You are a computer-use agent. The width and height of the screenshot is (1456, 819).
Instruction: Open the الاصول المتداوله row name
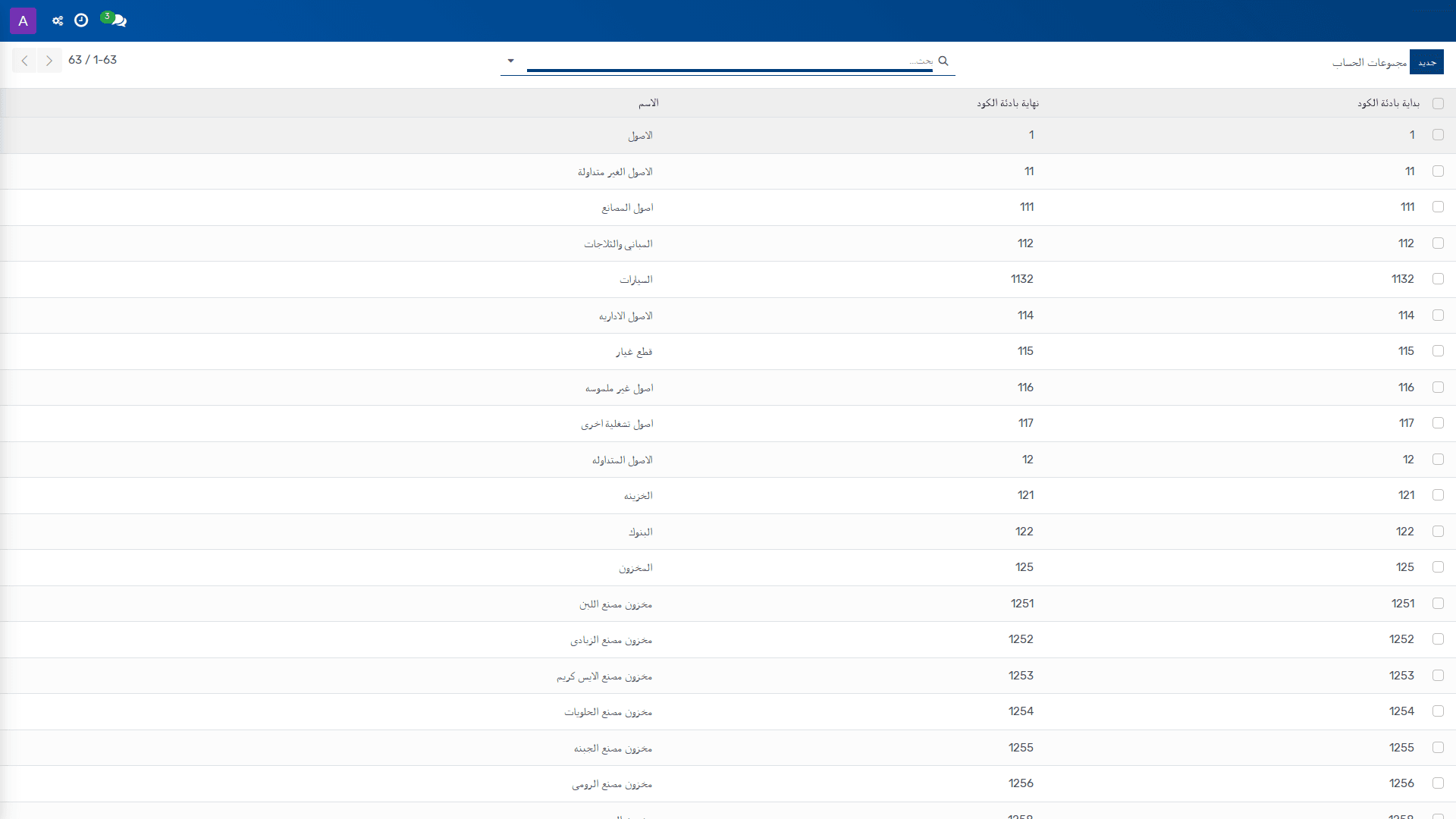[623, 460]
